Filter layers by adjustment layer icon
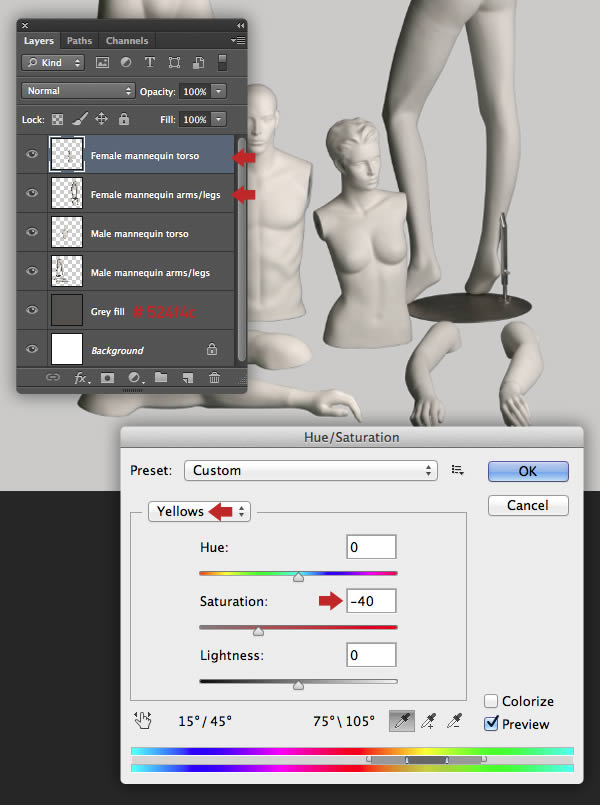600x805 pixels. tap(126, 62)
